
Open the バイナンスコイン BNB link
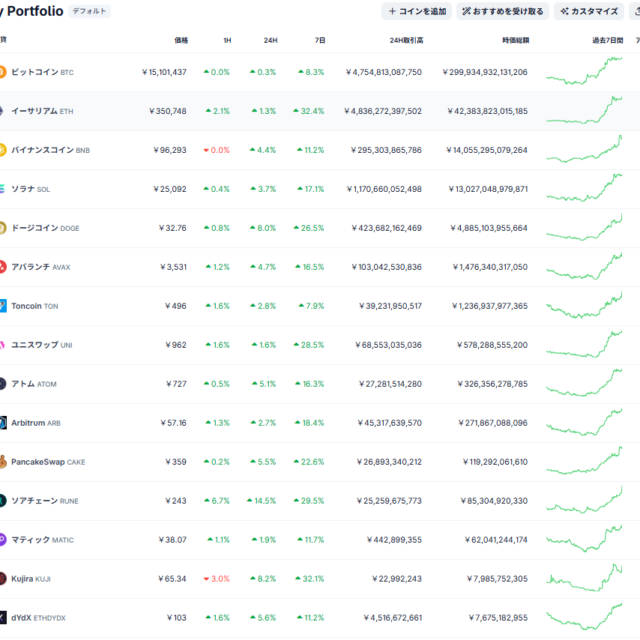(50, 150)
